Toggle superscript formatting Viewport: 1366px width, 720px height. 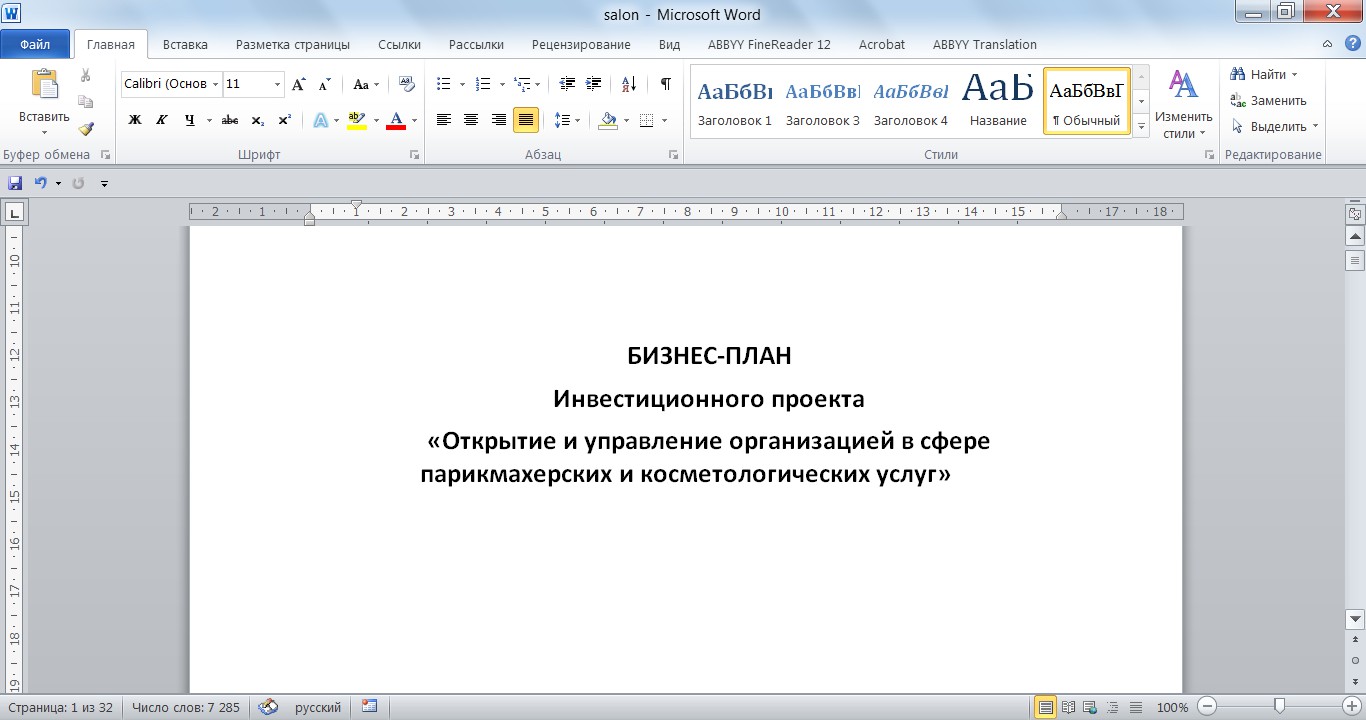285,120
